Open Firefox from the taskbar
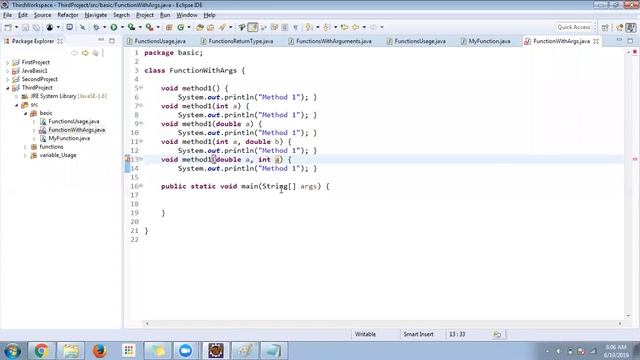 pos(99,351)
